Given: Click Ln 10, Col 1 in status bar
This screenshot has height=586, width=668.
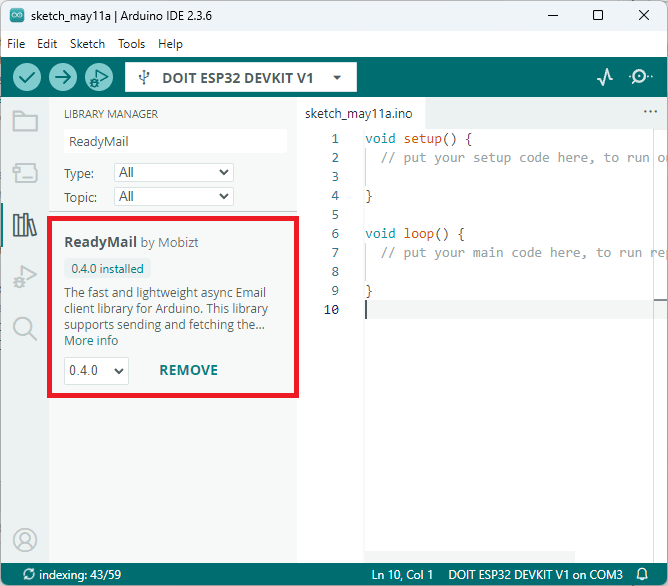Looking at the screenshot, I should 402,575.
